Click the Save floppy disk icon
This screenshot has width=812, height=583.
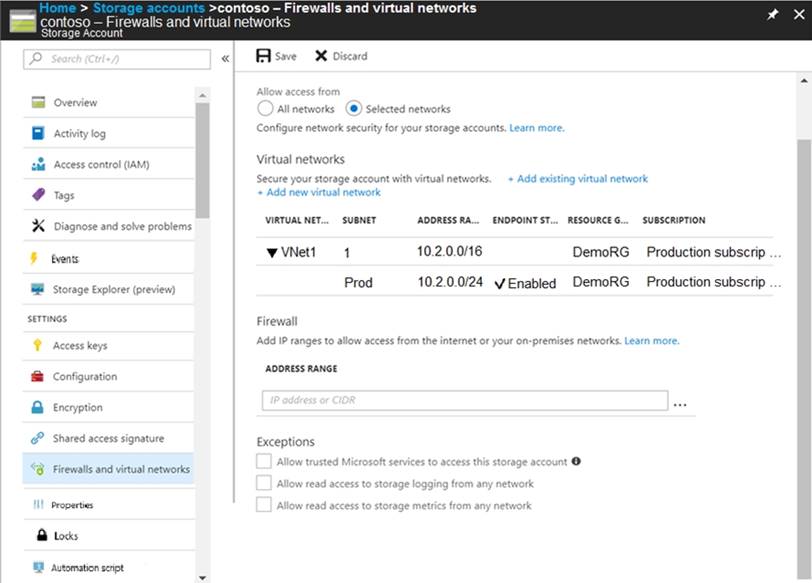point(263,56)
